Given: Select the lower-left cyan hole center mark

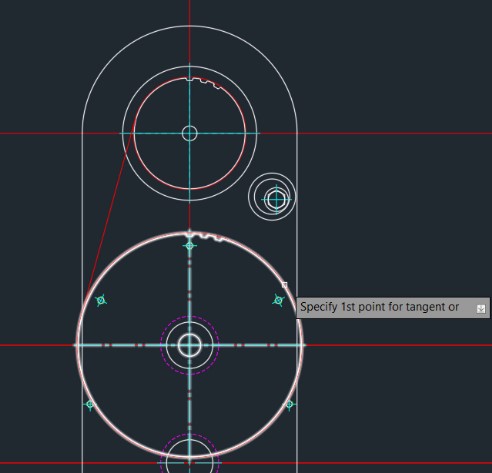Looking at the screenshot, I should (90, 404).
